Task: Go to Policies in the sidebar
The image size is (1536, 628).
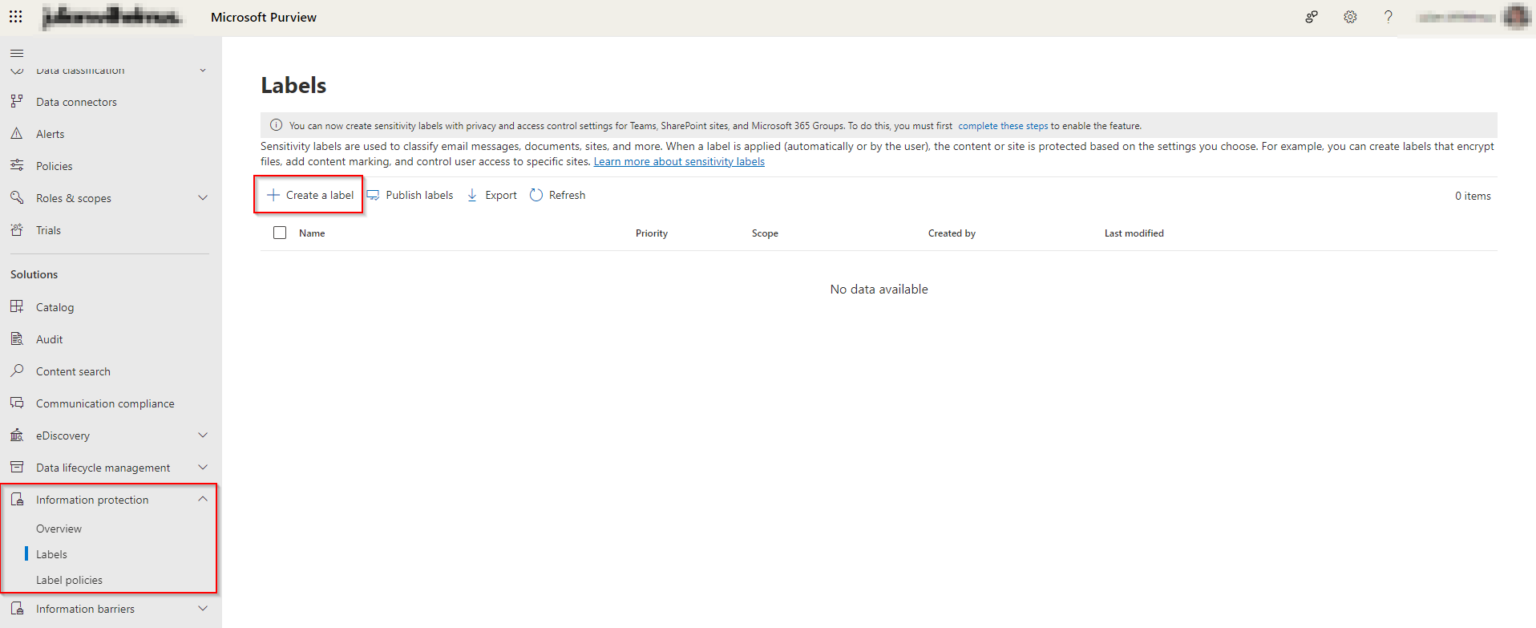Action: coord(54,166)
